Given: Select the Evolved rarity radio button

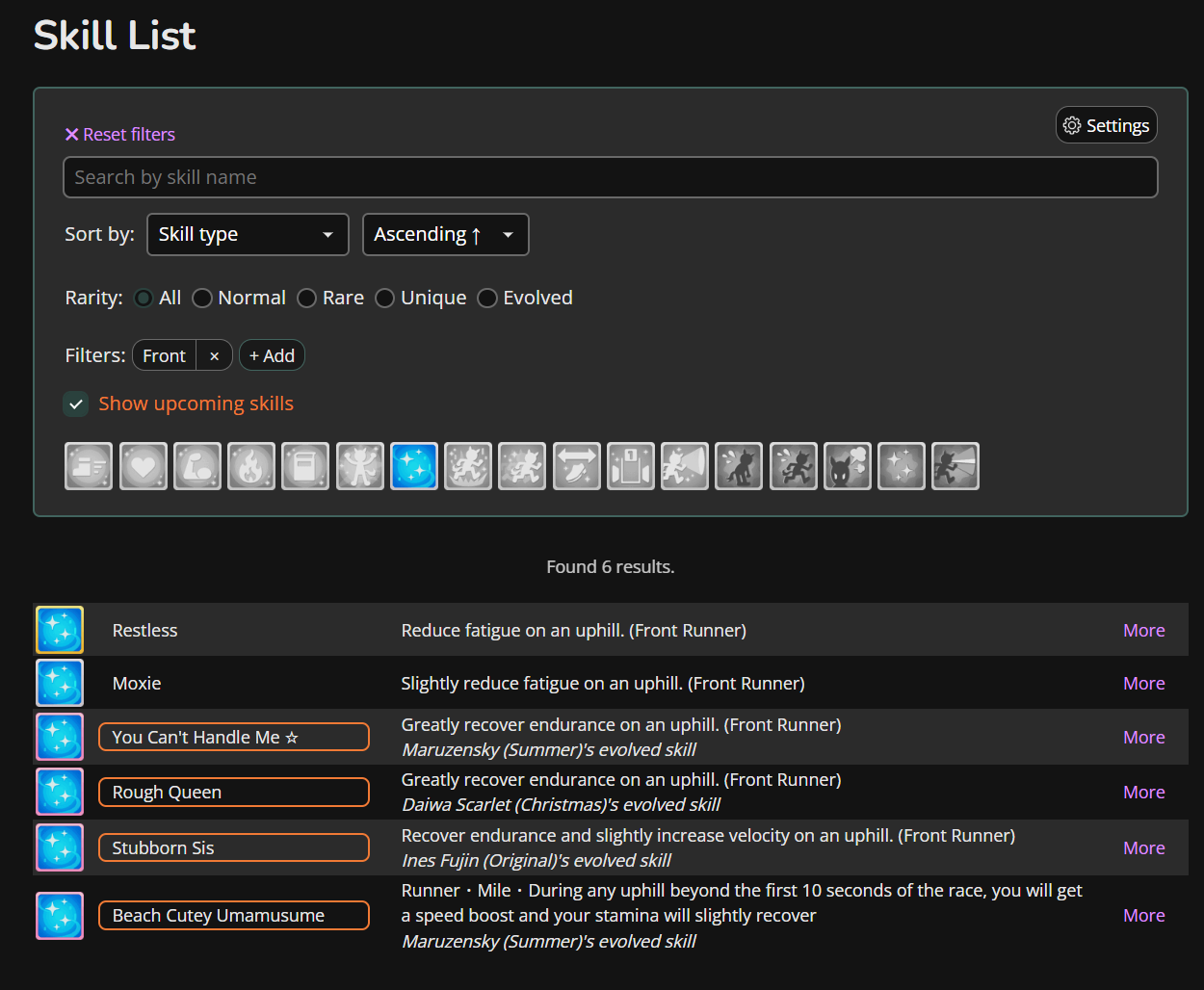Looking at the screenshot, I should pyautogui.click(x=487, y=298).
